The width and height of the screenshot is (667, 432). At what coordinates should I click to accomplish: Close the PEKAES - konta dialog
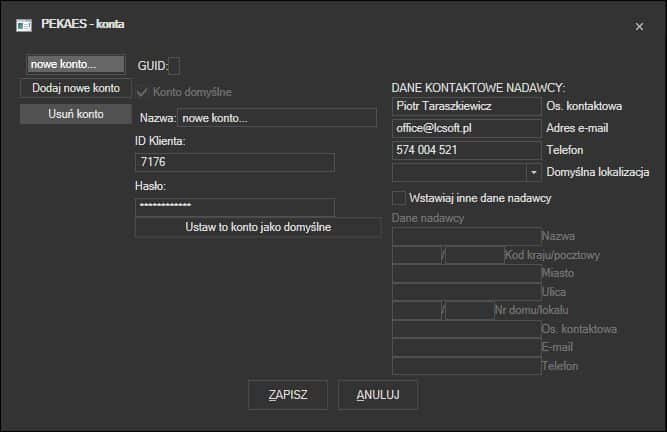[639, 26]
